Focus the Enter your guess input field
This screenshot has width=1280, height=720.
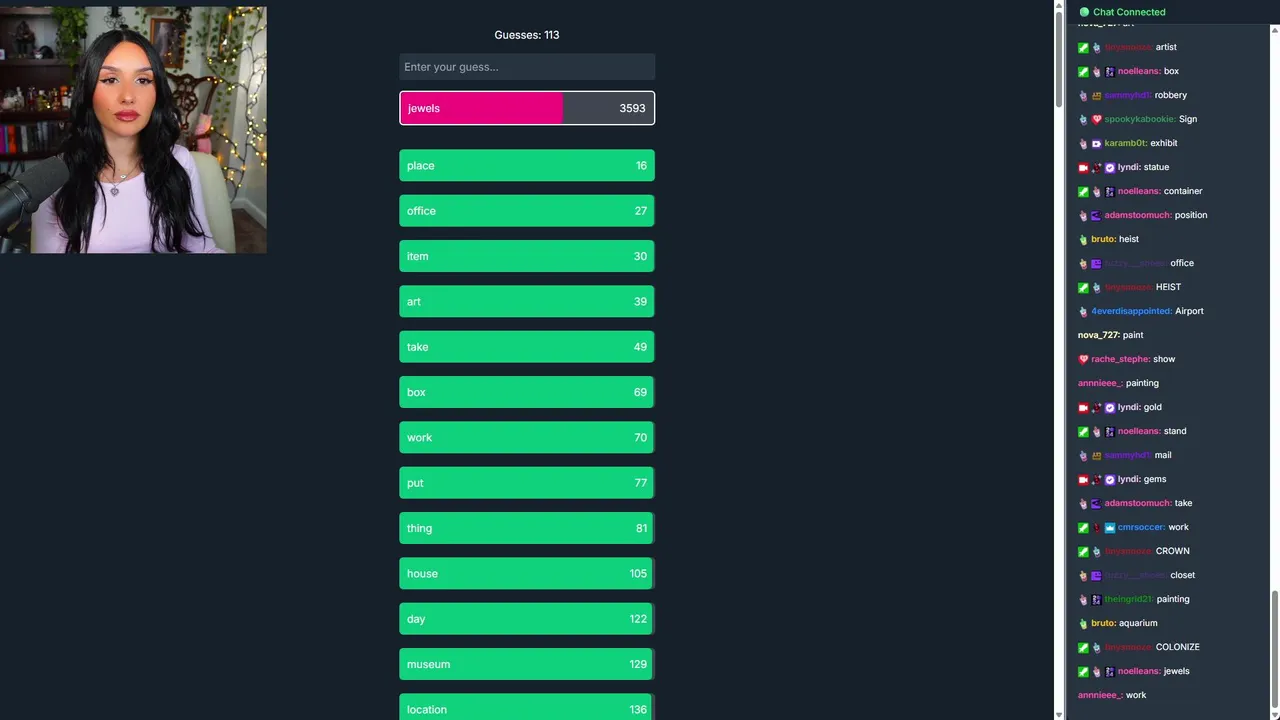(527, 67)
